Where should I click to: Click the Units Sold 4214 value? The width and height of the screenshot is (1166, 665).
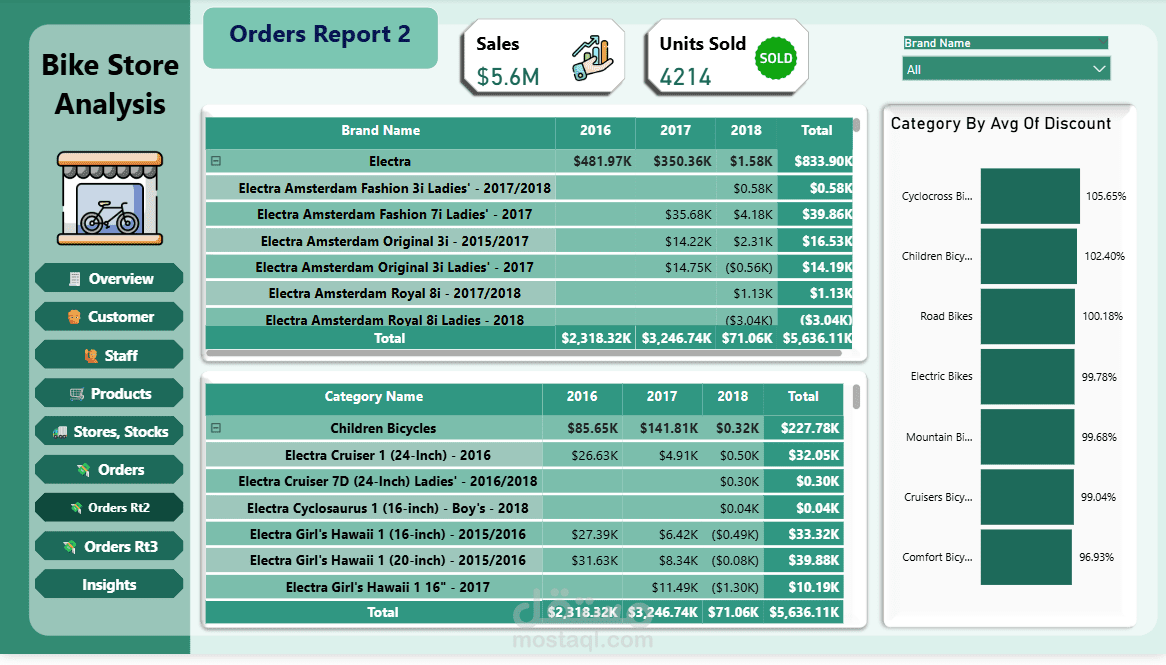pos(686,77)
